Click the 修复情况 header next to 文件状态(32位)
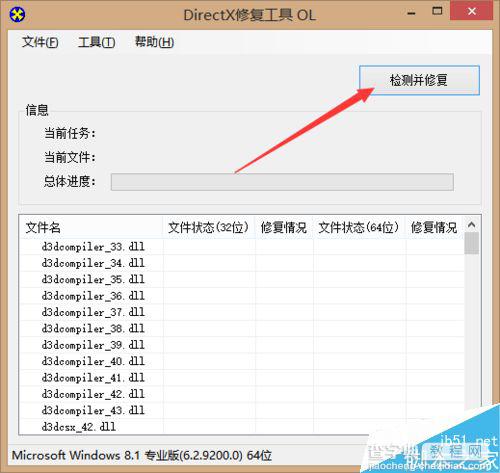The height and width of the screenshot is (473, 500). click(x=284, y=227)
